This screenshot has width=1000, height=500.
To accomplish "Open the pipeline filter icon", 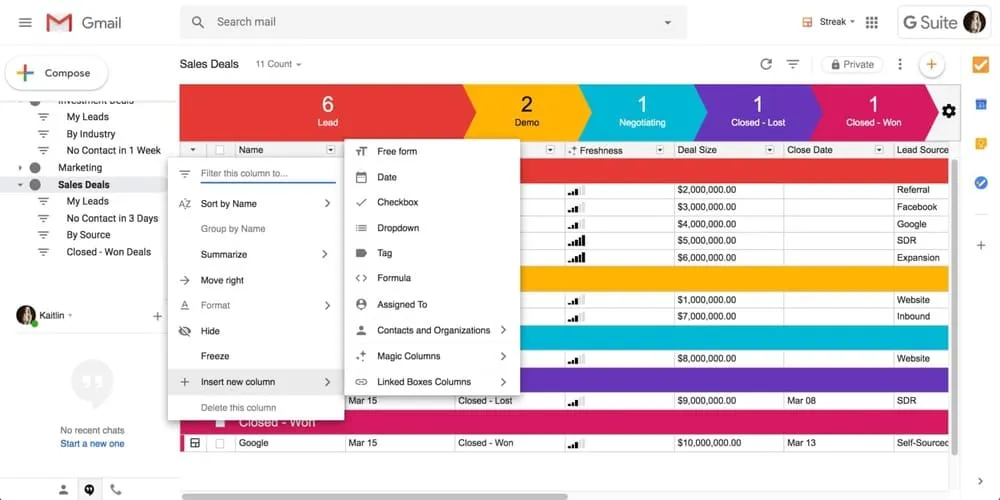I will (x=793, y=64).
